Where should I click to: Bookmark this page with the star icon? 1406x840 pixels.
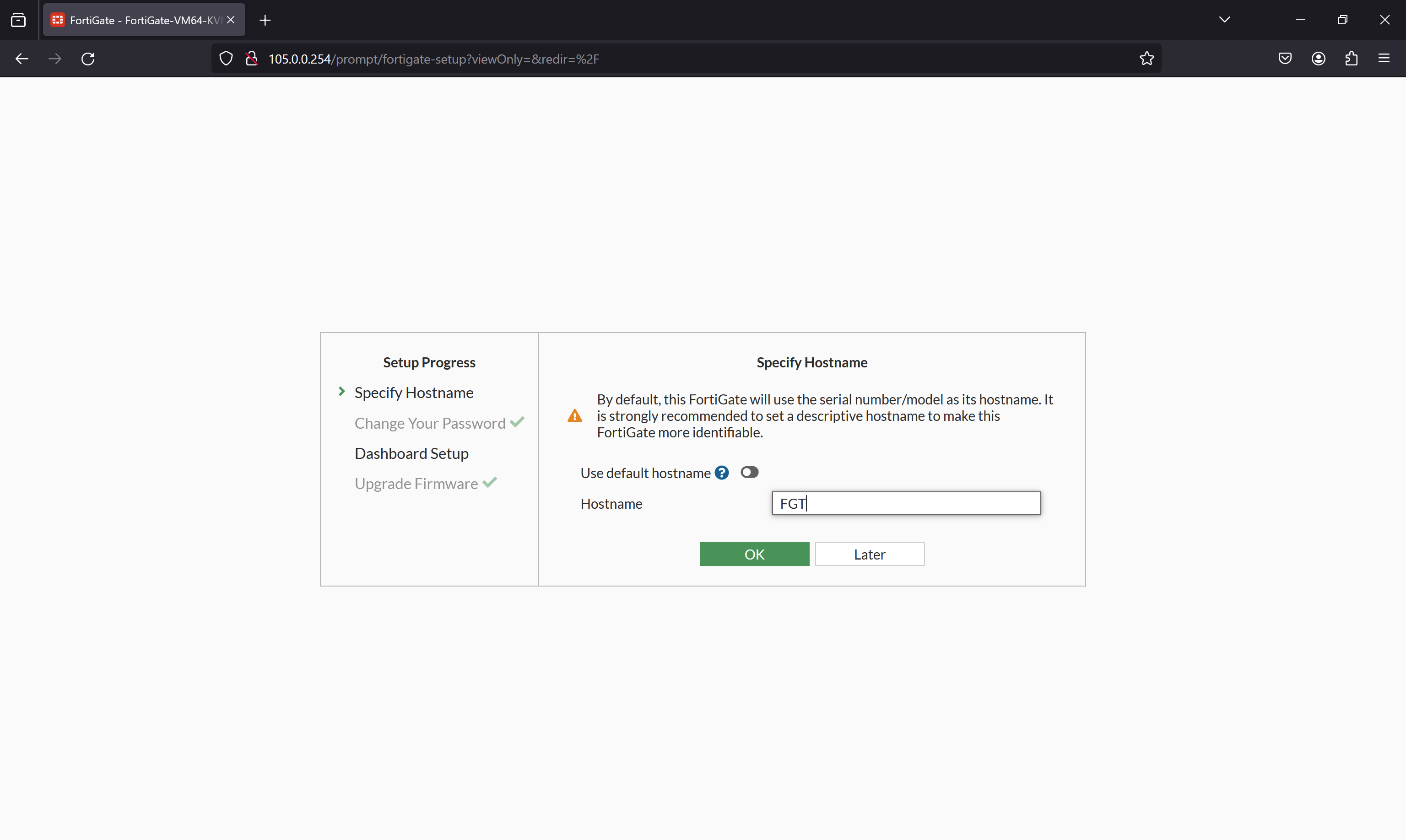pos(1146,58)
